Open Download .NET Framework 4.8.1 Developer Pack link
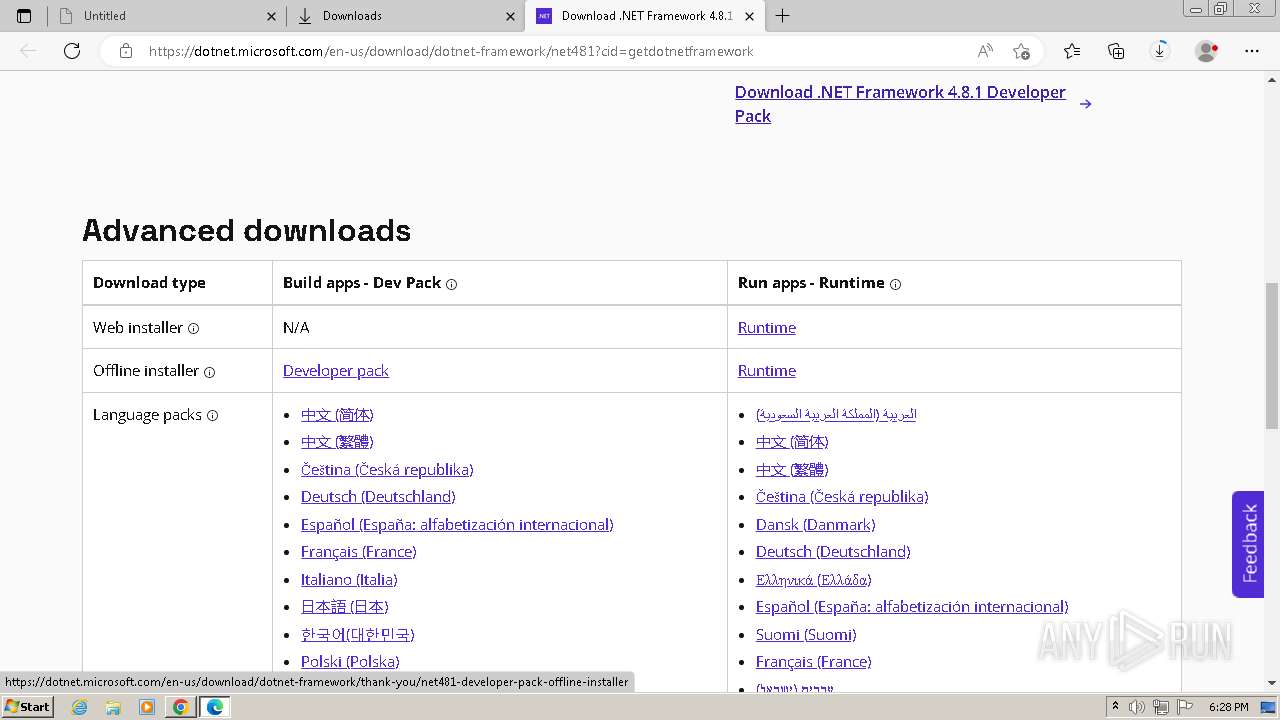1280x720 pixels. tap(900, 104)
